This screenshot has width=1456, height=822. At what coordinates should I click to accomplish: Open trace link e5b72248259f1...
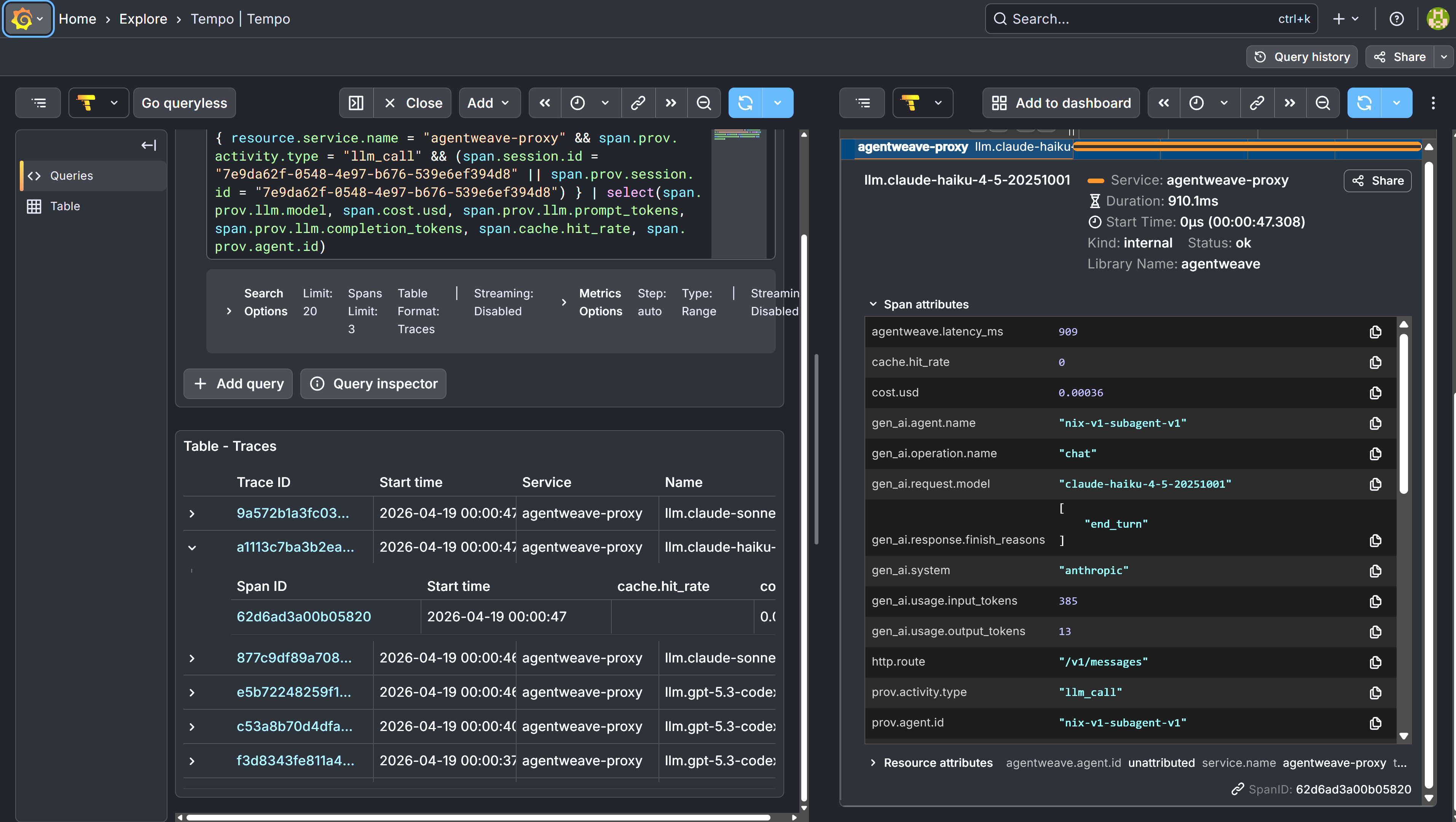tap(294, 693)
